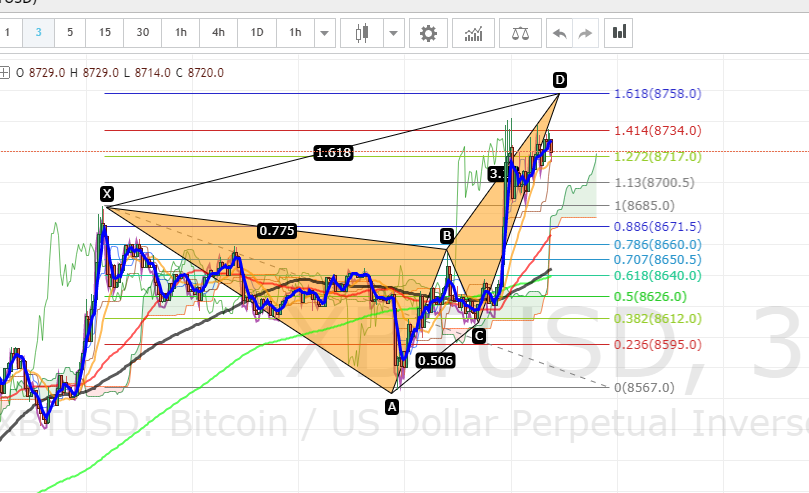Click the bar chart icon at toolbar end
The height and width of the screenshot is (493, 809).
coord(619,32)
